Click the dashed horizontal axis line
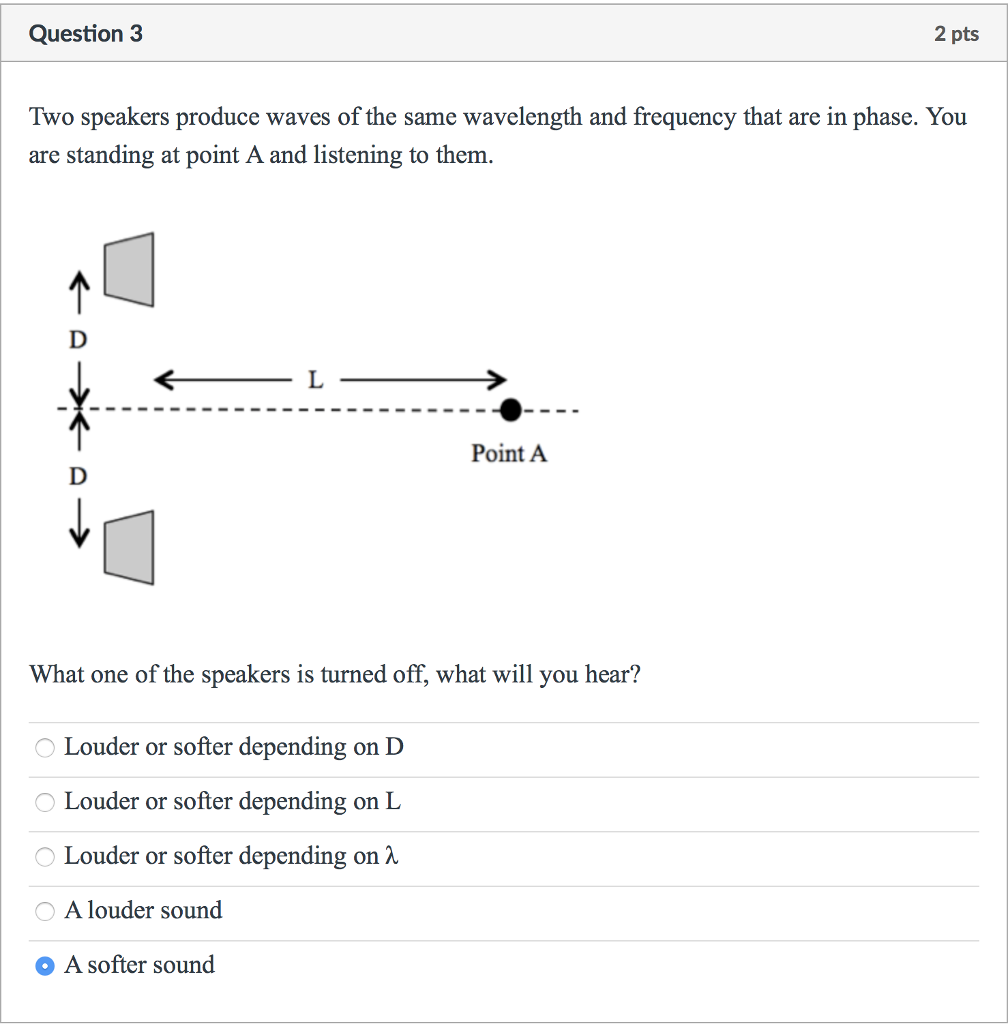This screenshot has height=1024, width=1008. click(300, 409)
